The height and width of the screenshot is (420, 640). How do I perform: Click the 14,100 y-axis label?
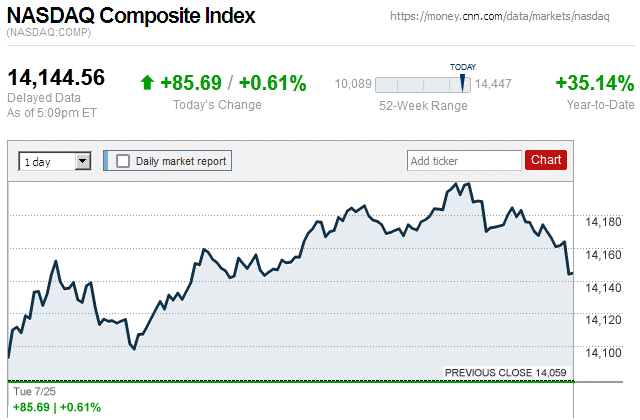click(601, 352)
